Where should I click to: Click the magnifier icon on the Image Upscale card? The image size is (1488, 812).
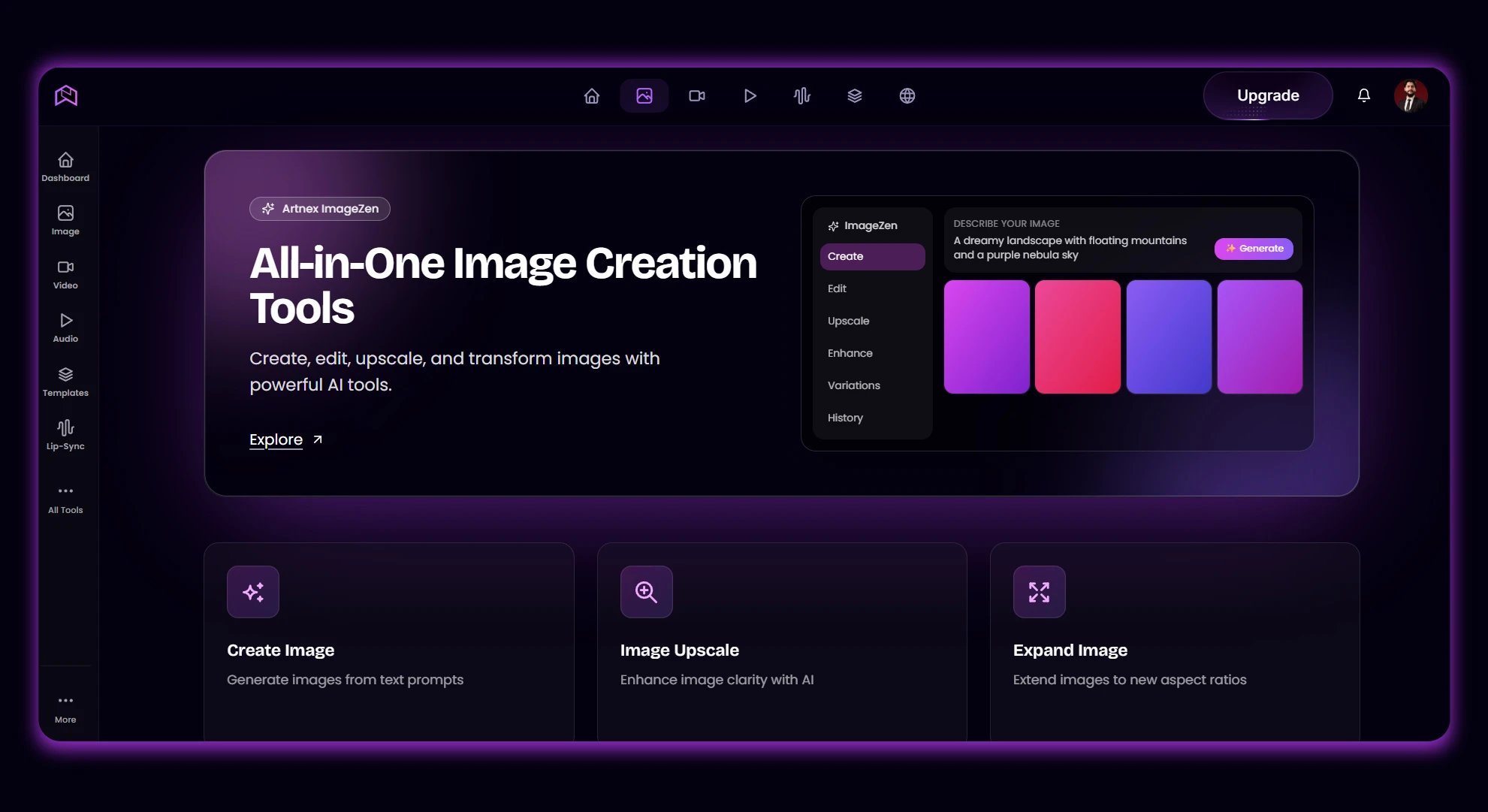(x=647, y=592)
